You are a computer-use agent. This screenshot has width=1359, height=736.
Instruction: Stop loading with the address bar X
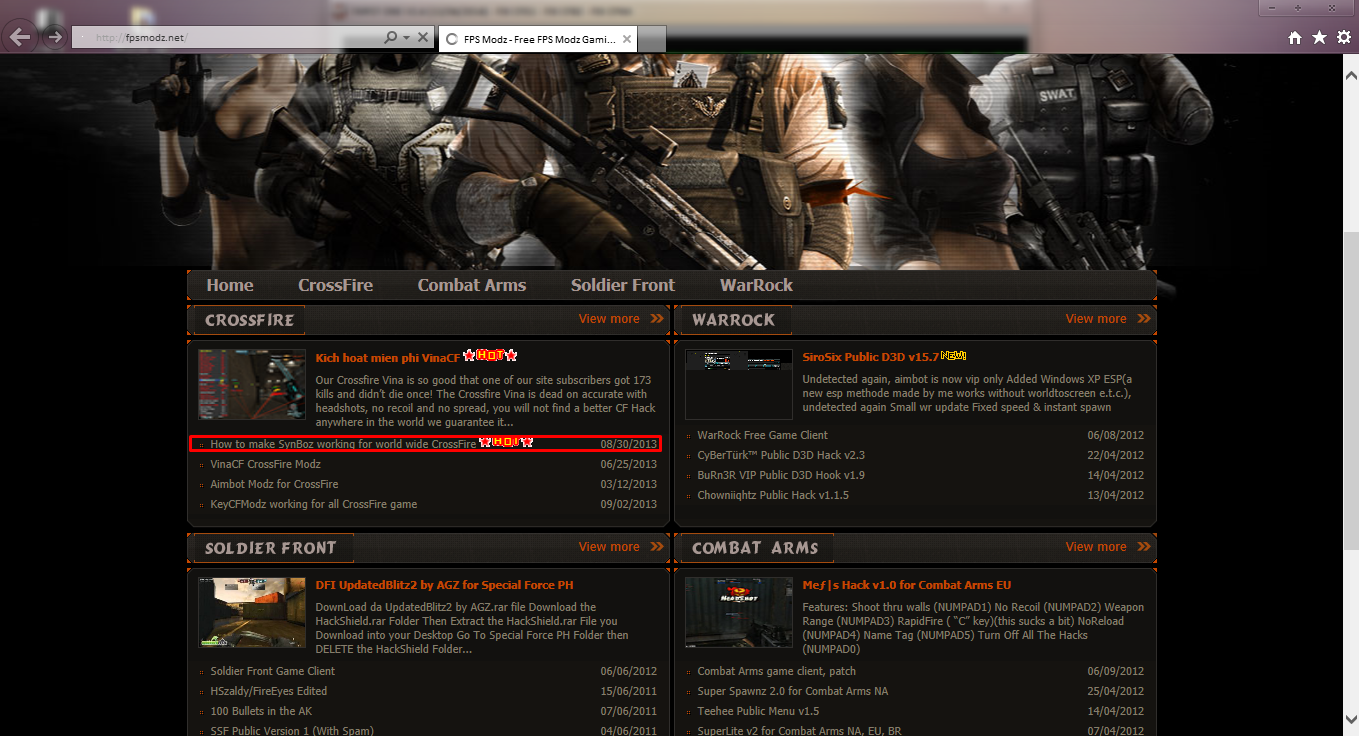(x=423, y=38)
